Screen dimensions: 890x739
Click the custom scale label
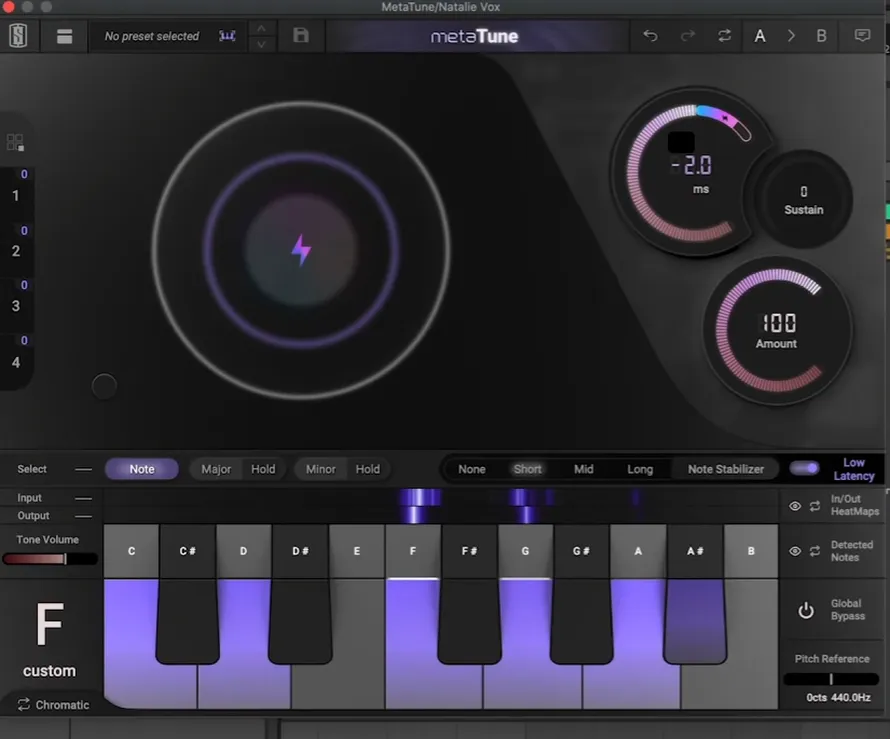[49, 671]
